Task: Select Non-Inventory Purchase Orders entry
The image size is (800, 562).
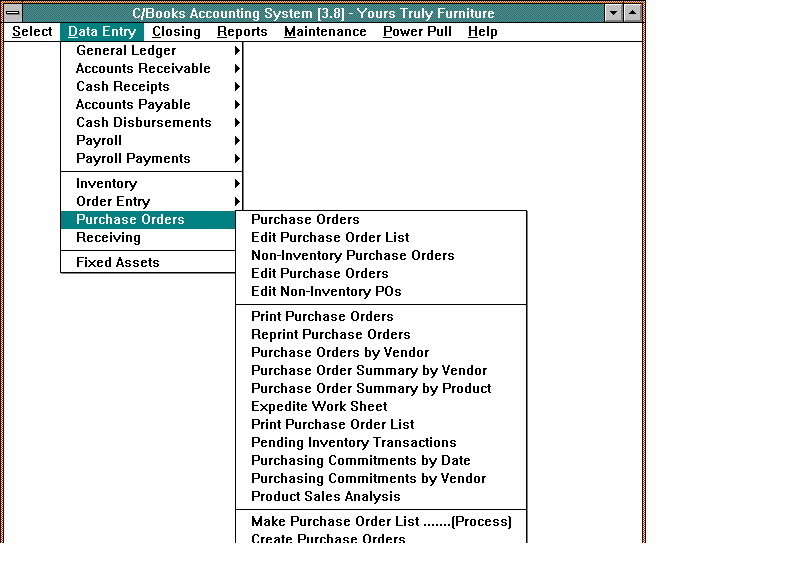Action: (x=352, y=256)
